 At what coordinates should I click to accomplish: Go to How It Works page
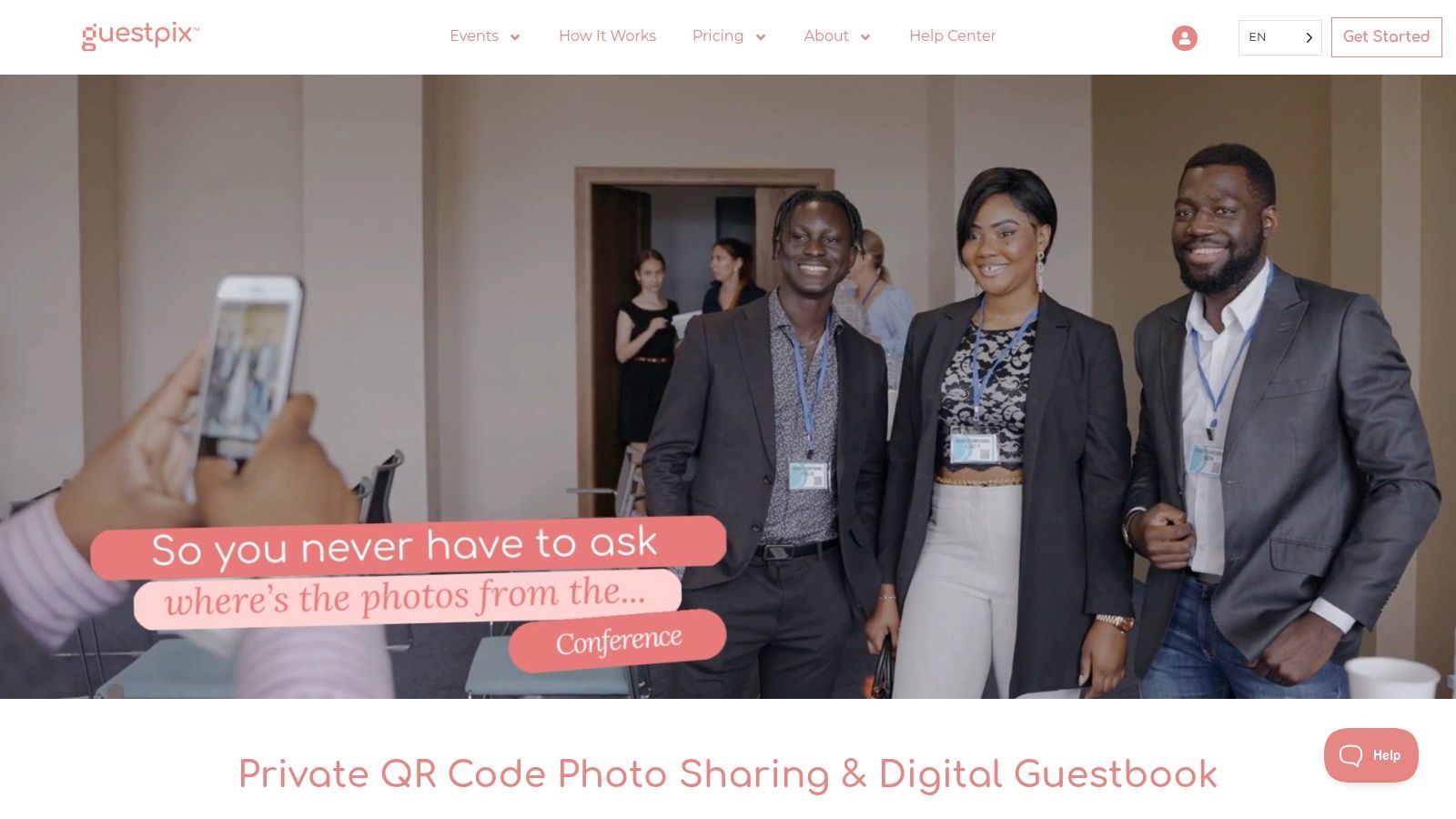(607, 36)
